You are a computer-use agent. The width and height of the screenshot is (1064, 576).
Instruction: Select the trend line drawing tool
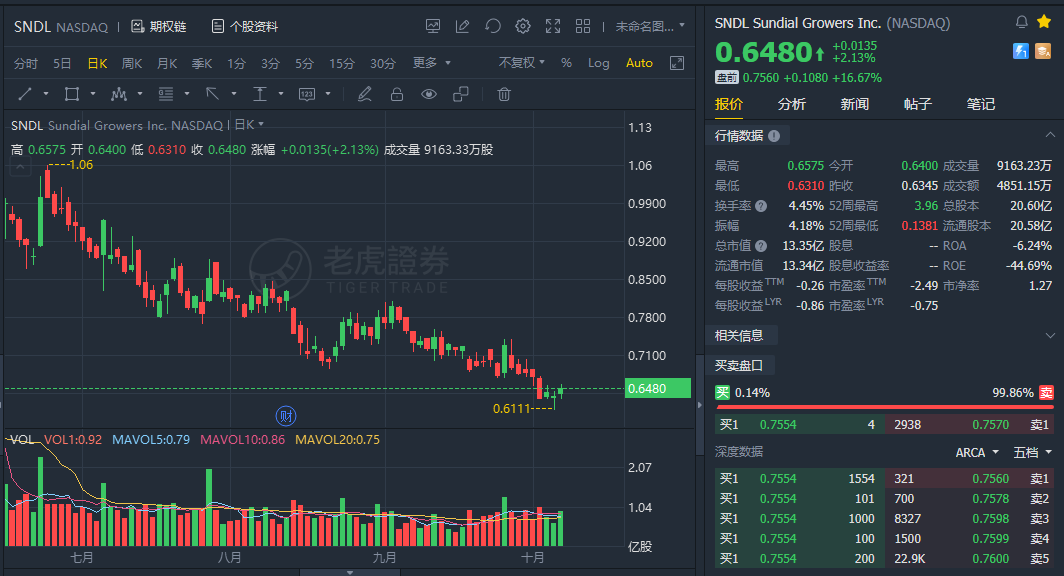[x=25, y=94]
